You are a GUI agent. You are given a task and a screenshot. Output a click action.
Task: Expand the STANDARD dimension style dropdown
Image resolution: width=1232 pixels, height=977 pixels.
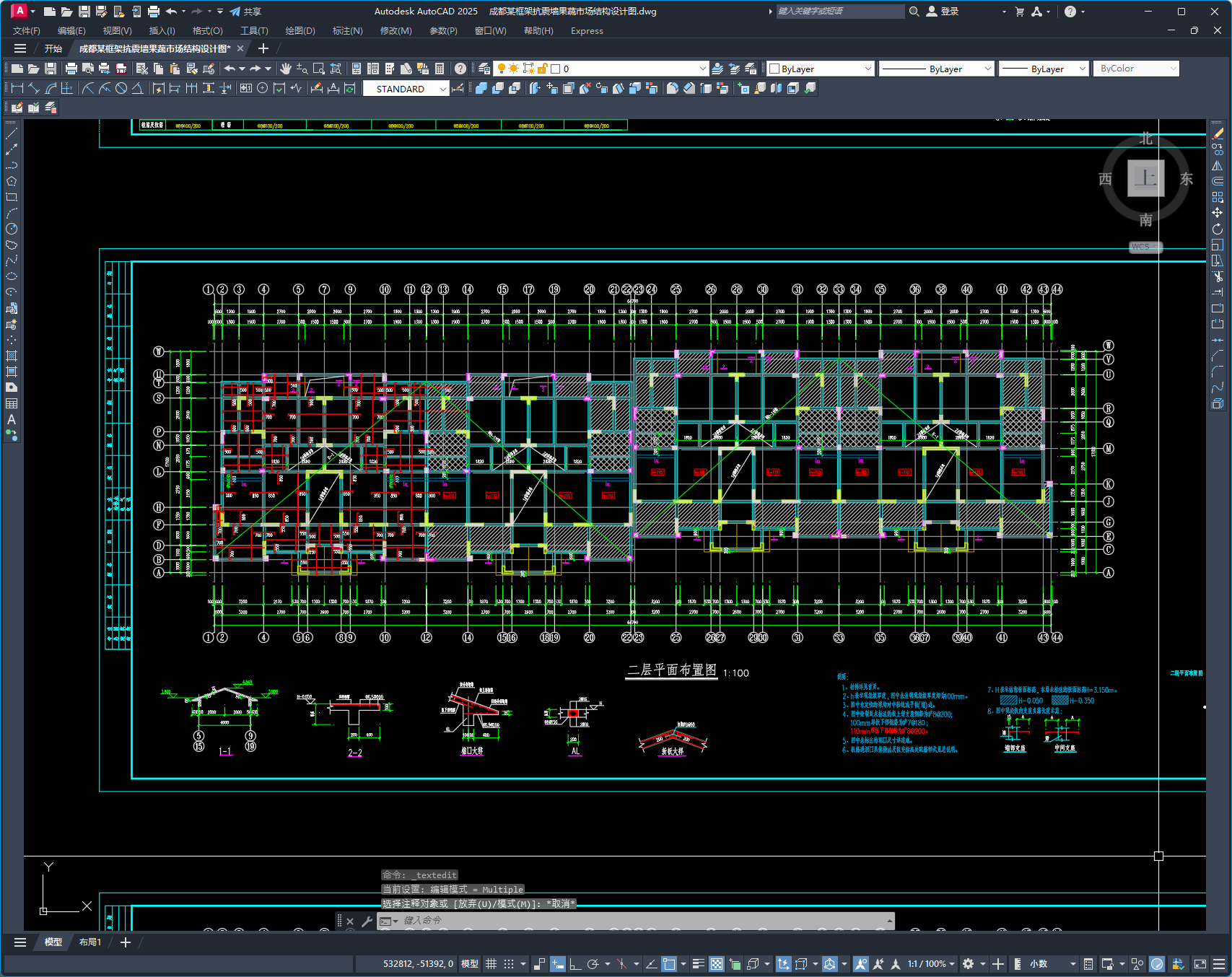443,89
